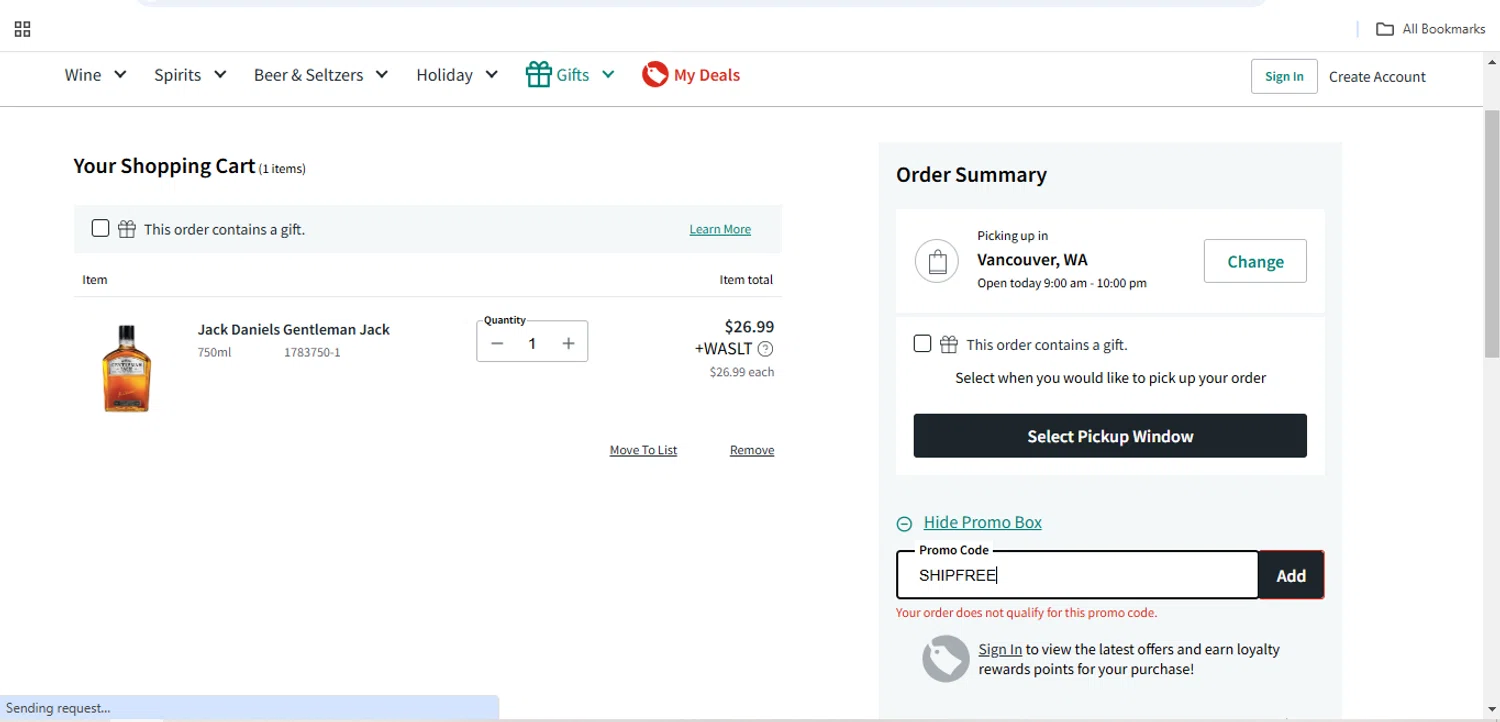Expand the Spirits menu
The height and width of the screenshot is (722, 1500).
tap(191, 75)
